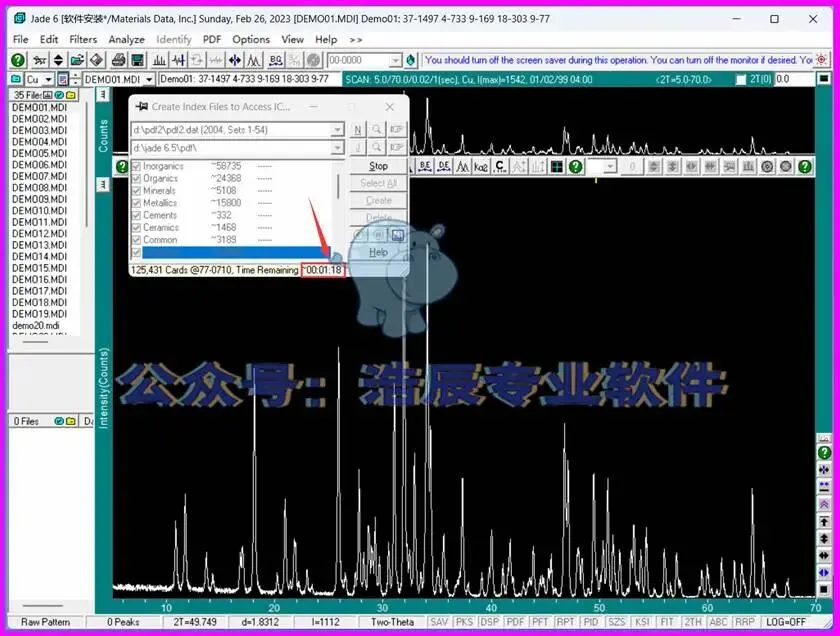
Task: Click the flame icon beside PDF number box
Action: coord(411,60)
